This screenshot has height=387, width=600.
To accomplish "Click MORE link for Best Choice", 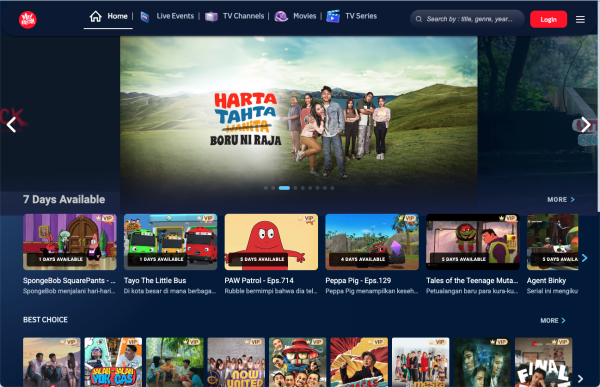I will click(553, 320).
